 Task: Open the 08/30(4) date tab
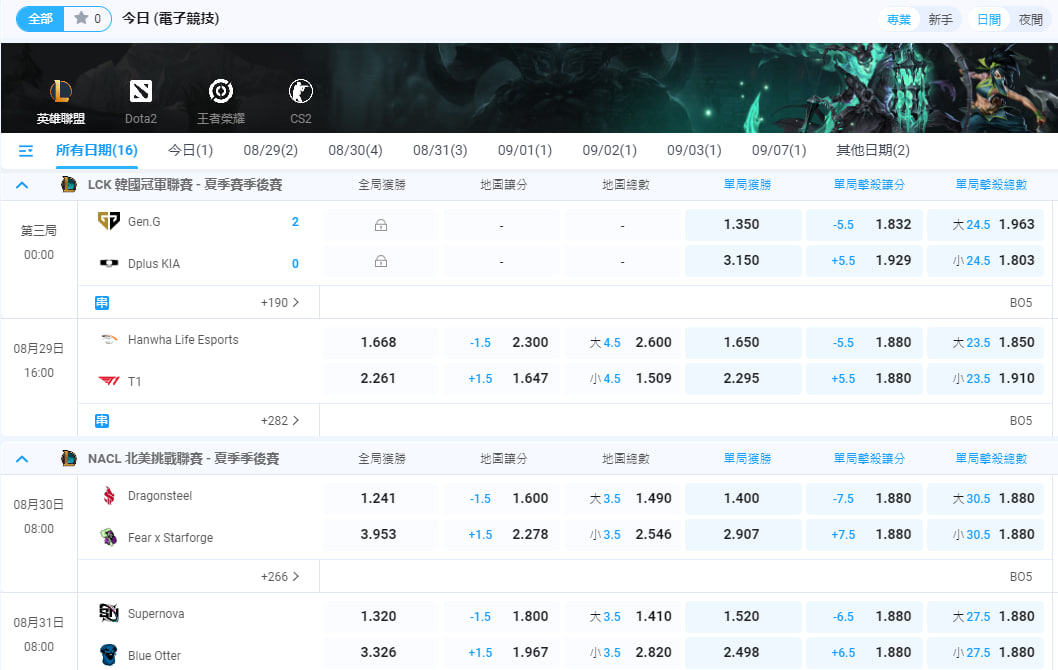click(355, 150)
